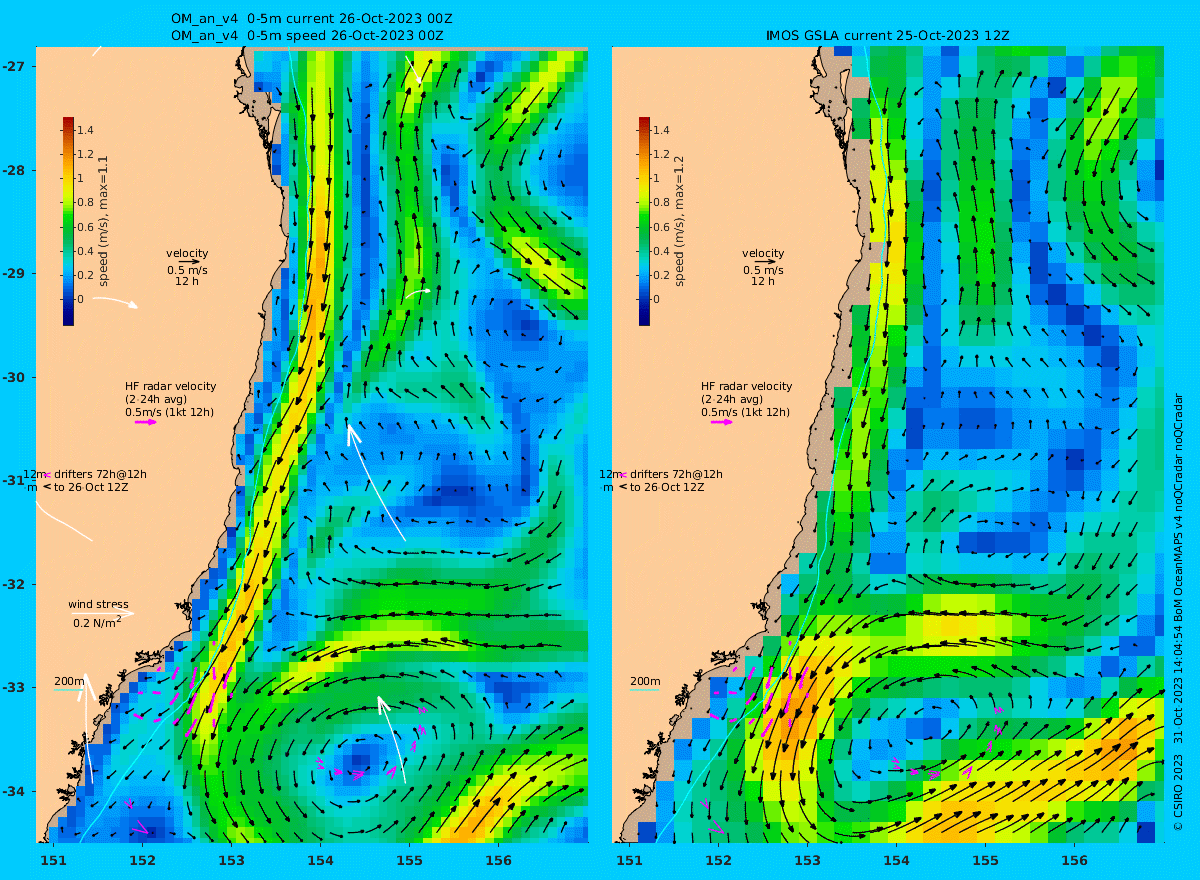Click the longitude label "153" under the left panel
Viewport: 1200px width, 880px height.
[x=231, y=860]
